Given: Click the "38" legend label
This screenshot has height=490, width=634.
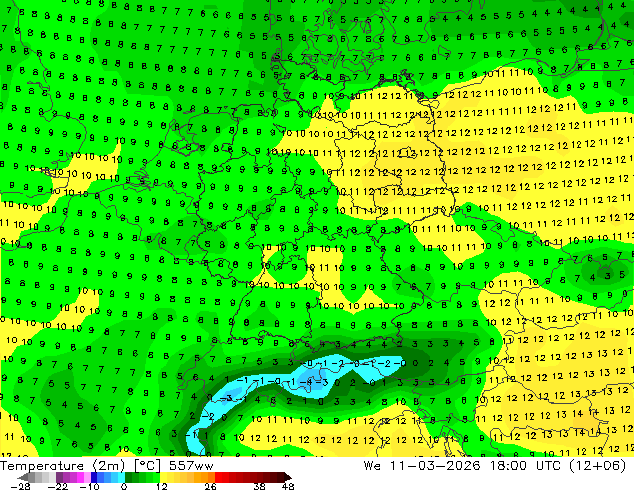Looking at the screenshot, I should pyautogui.click(x=260, y=486).
